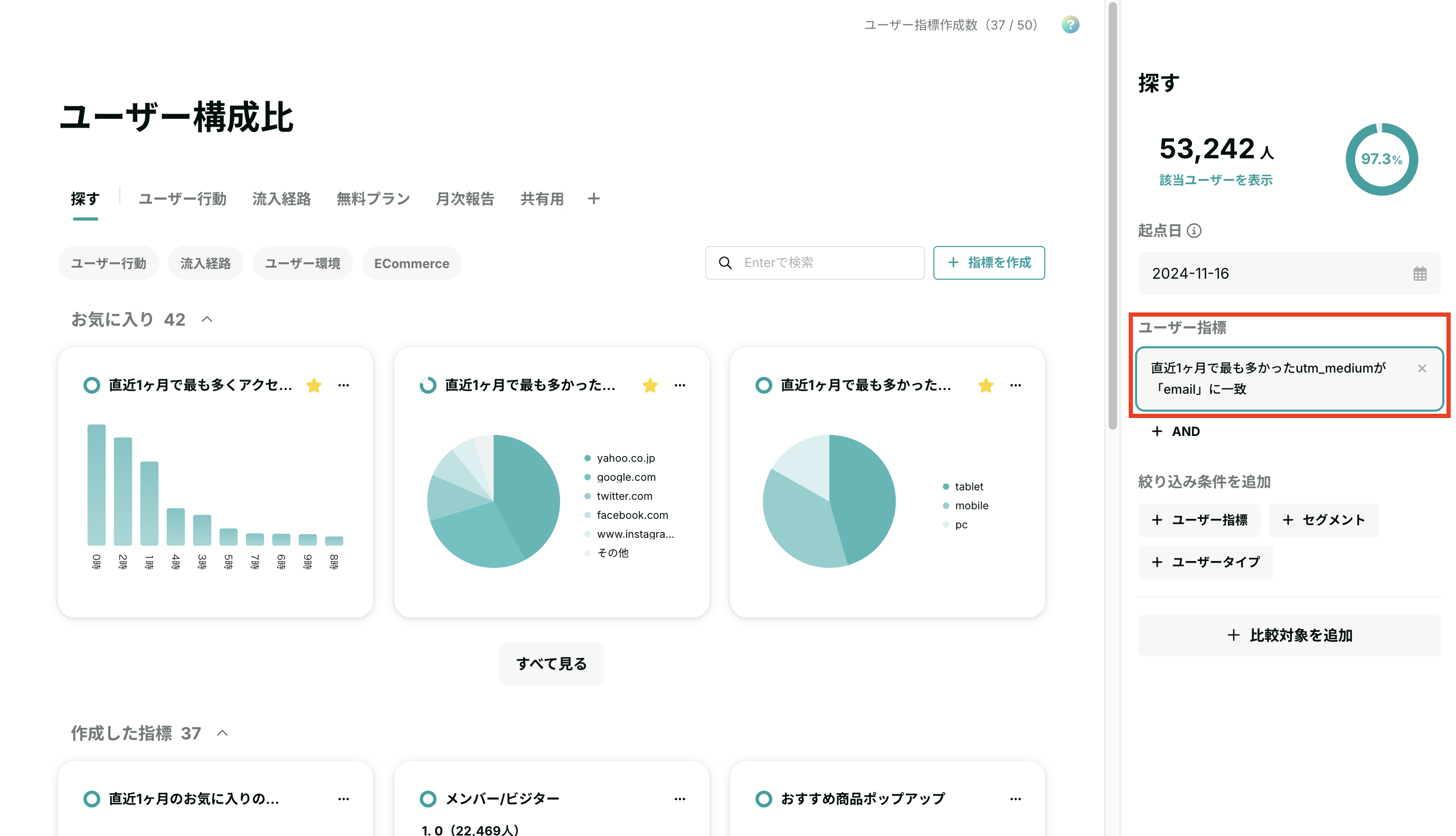Add a new tab with plus icon
1456x836 pixels.
click(x=594, y=198)
